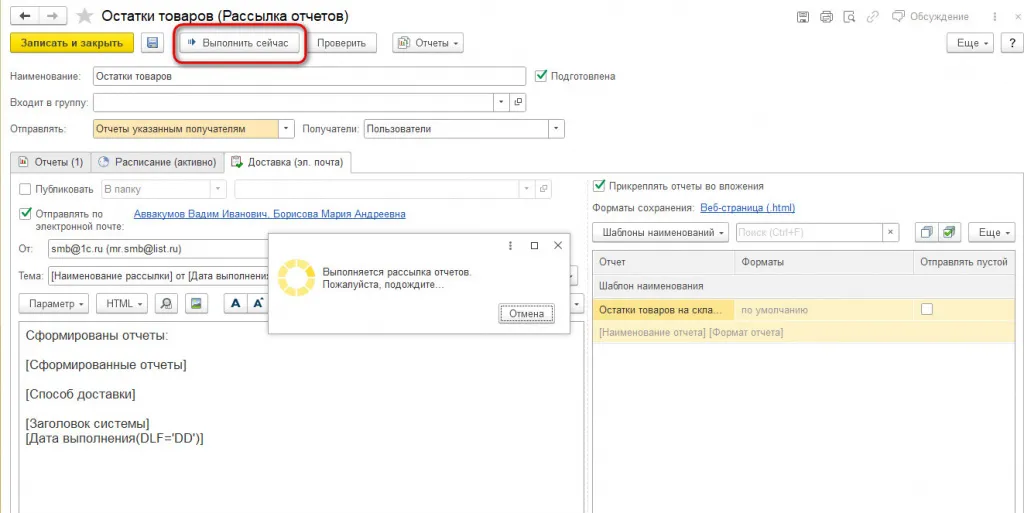Click the bold 'A' formatting icon
The image size is (1024, 513).
[x=236, y=303]
